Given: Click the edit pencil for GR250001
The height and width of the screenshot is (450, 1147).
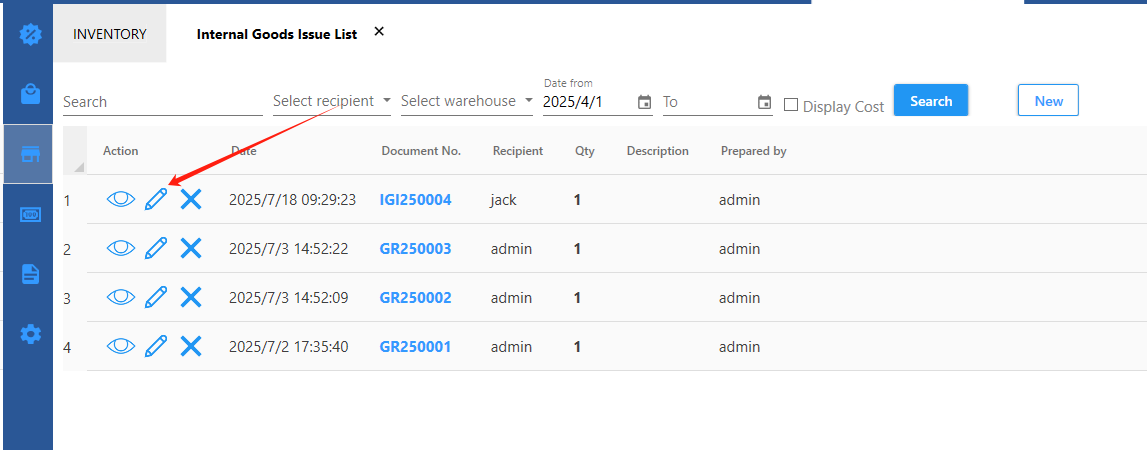Looking at the screenshot, I should (x=156, y=347).
